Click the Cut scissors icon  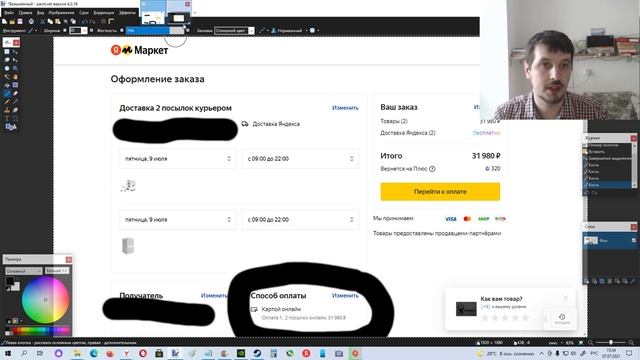pyautogui.click(x=42, y=21)
